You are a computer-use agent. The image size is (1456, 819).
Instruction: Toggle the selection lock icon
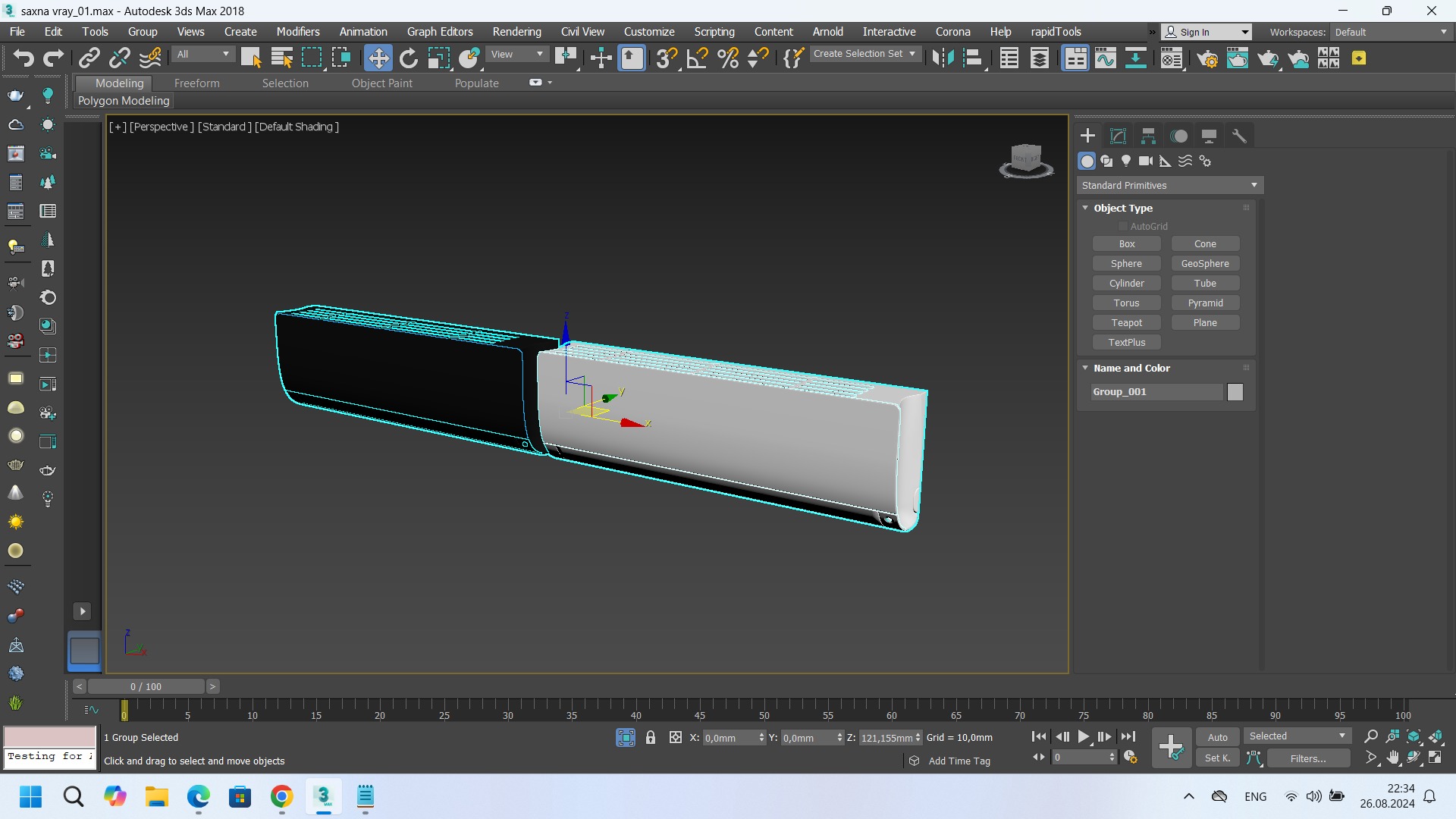651,737
